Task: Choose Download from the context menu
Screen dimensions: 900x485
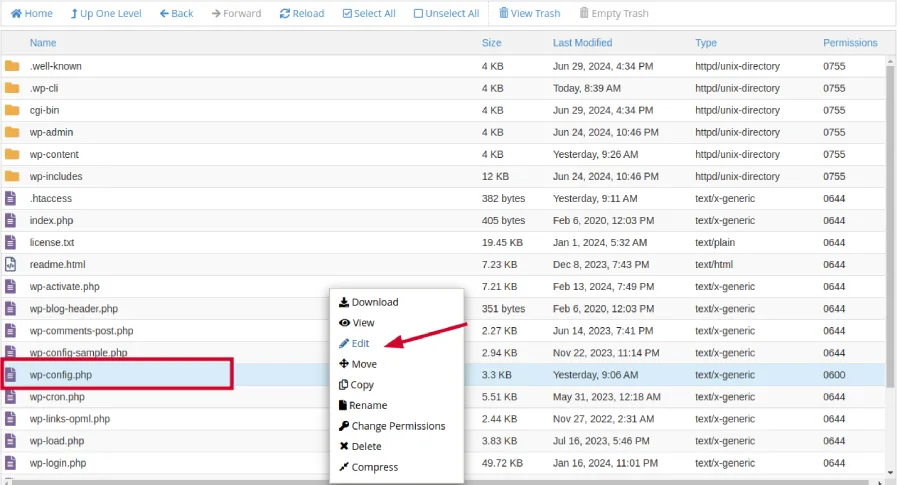Action: click(x=368, y=302)
